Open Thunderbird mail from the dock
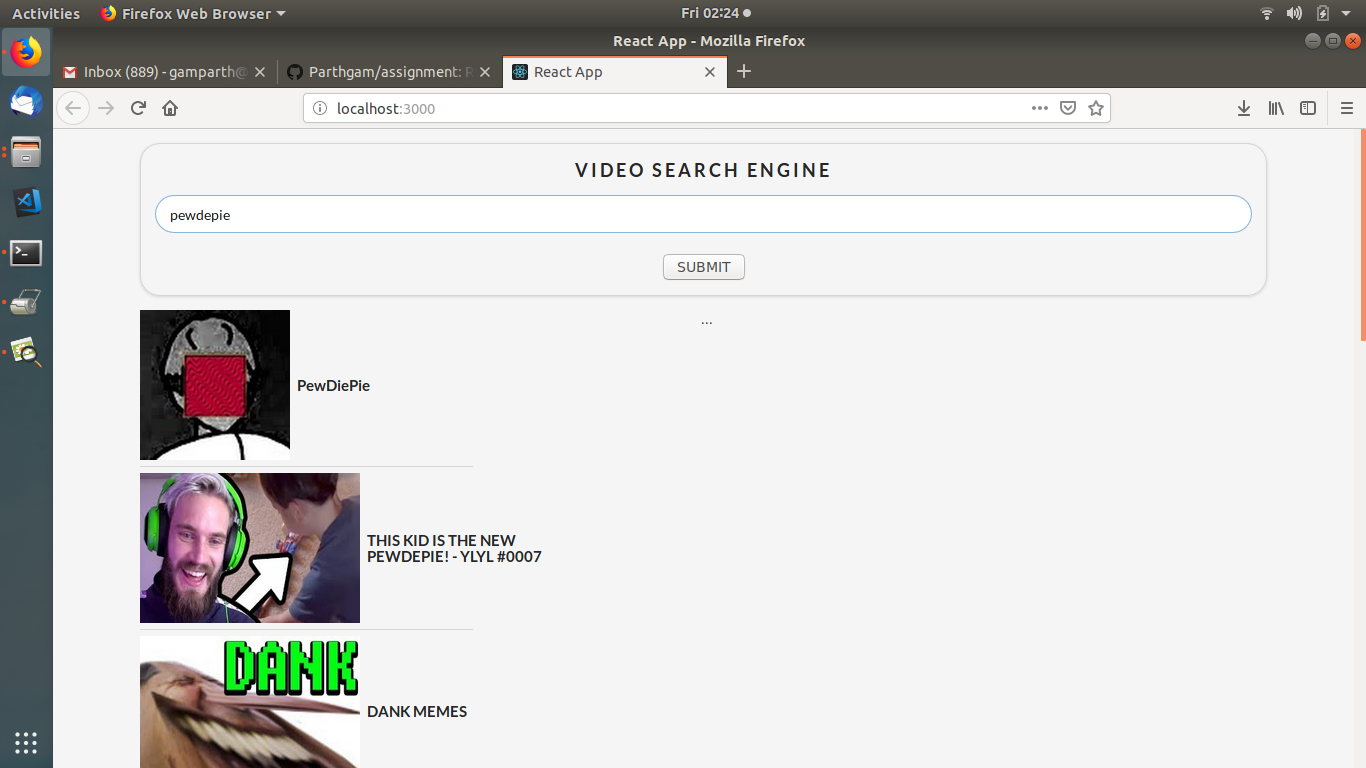 [26, 102]
